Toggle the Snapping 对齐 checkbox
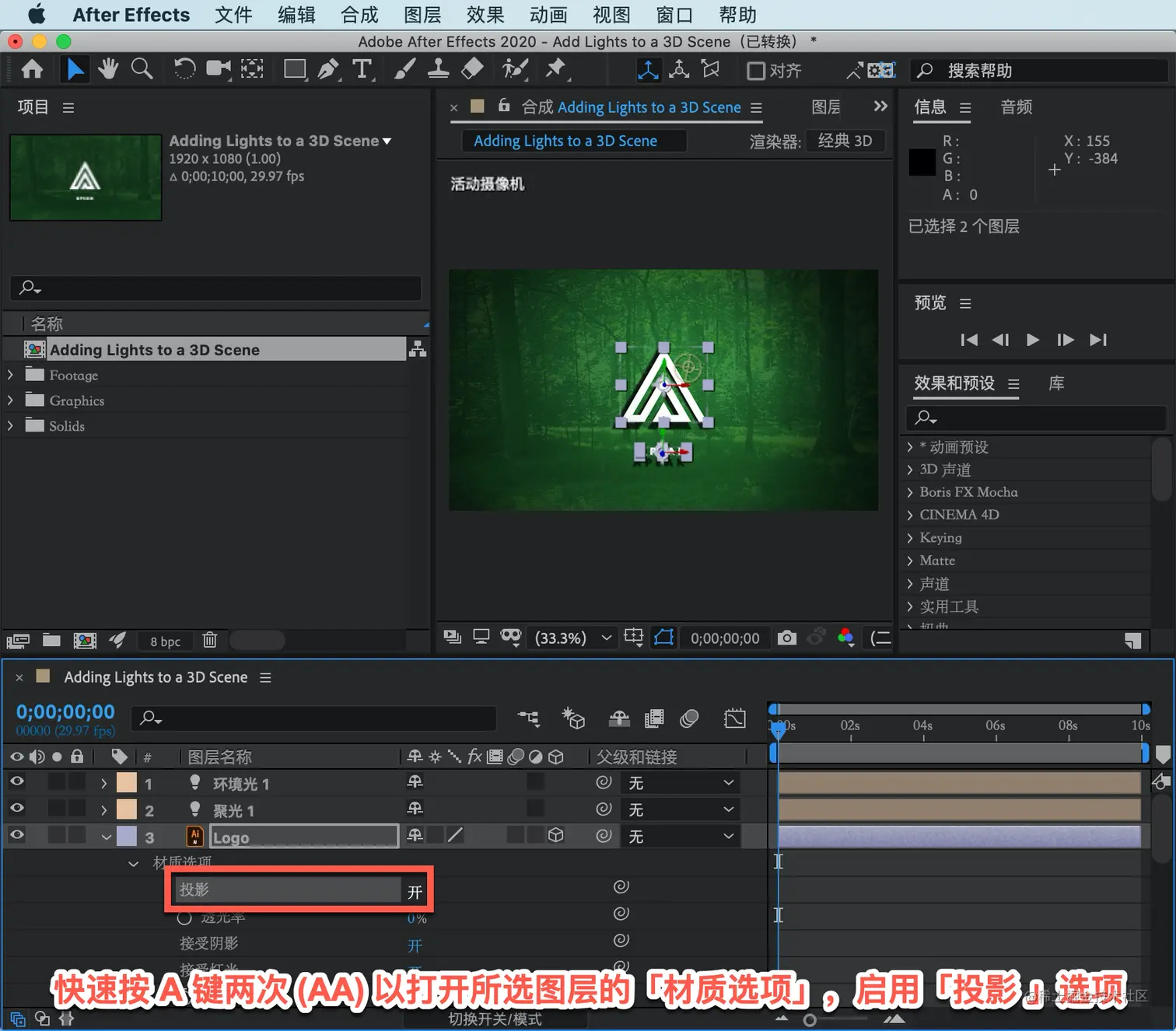Screen dimensions: 1176x1031 755,71
